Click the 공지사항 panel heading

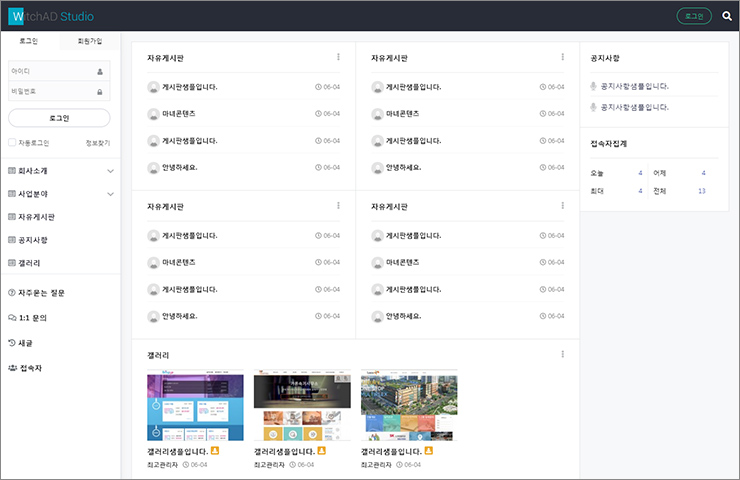[x=605, y=58]
